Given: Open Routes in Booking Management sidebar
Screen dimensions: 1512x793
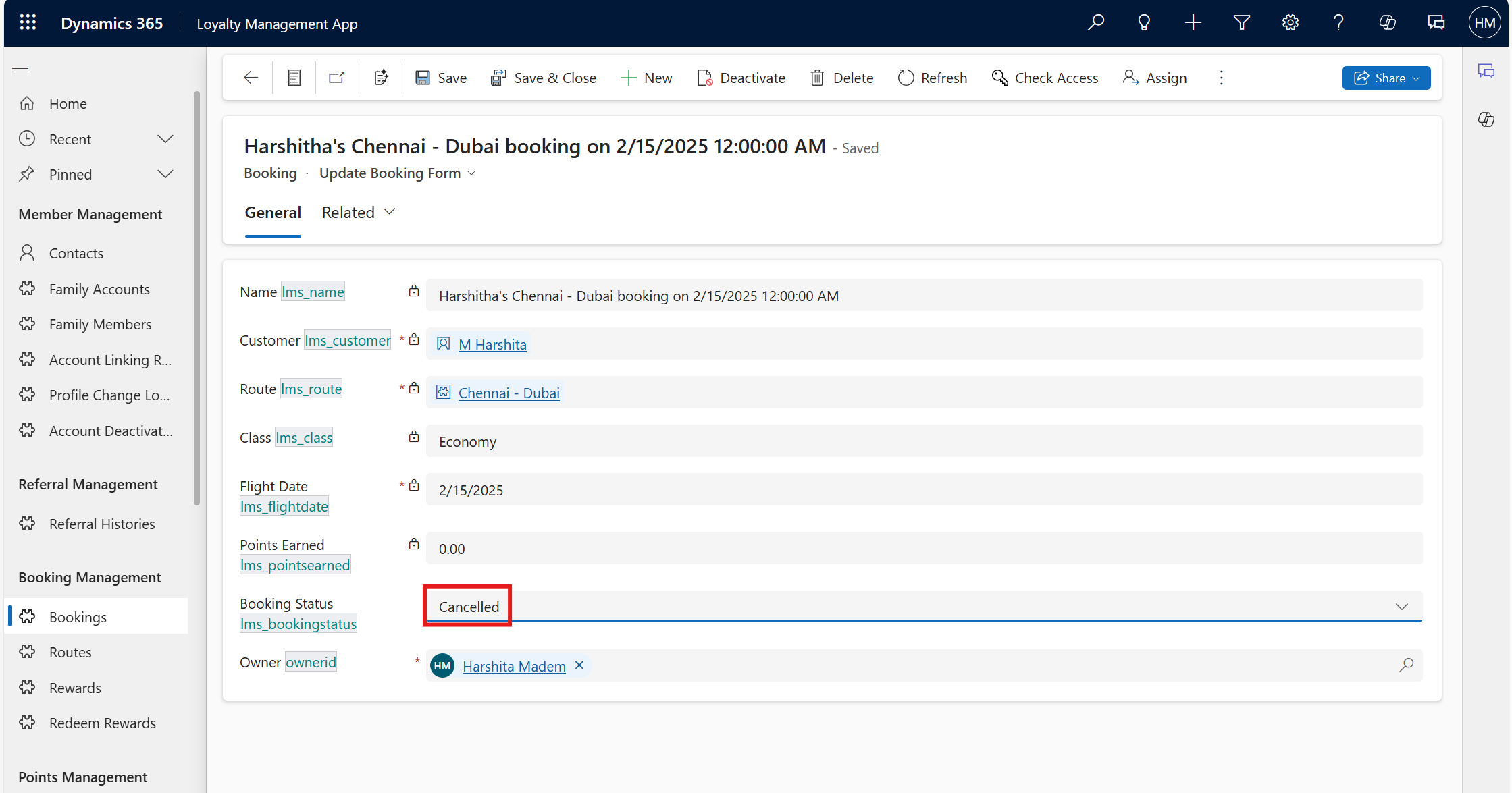Looking at the screenshot, I should tap(70, 652).
